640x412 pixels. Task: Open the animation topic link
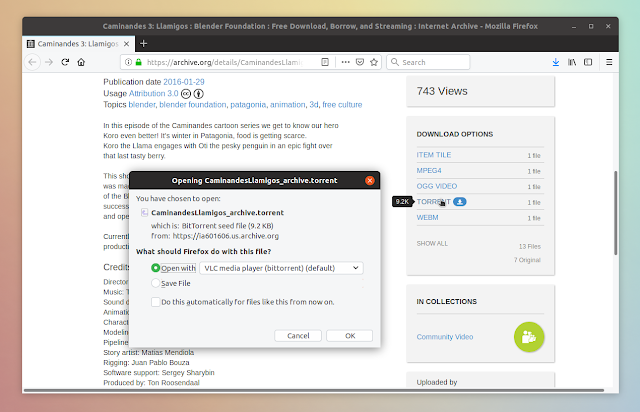click(287, 105)
